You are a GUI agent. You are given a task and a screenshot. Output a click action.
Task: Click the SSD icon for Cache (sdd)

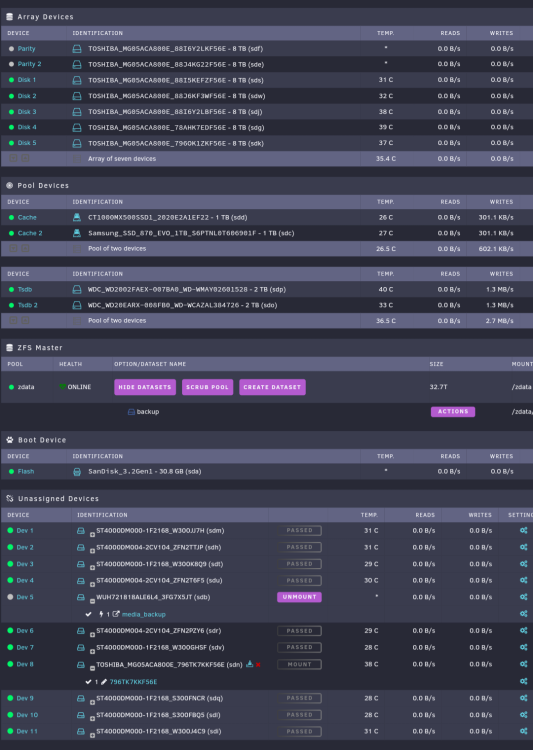point(77,218)
